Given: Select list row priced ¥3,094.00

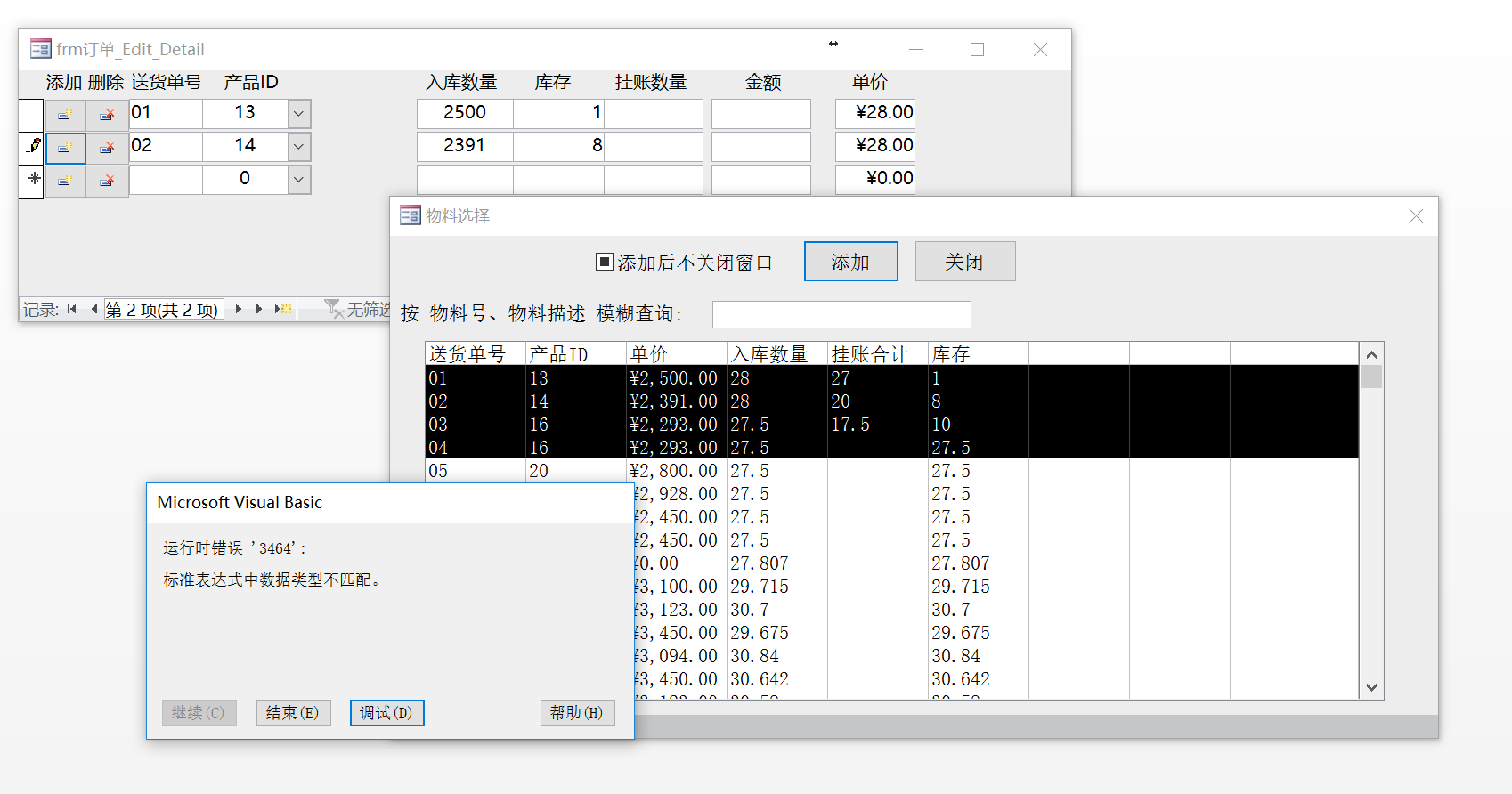Looking at the screenshot, I should [x=996, y=655].
